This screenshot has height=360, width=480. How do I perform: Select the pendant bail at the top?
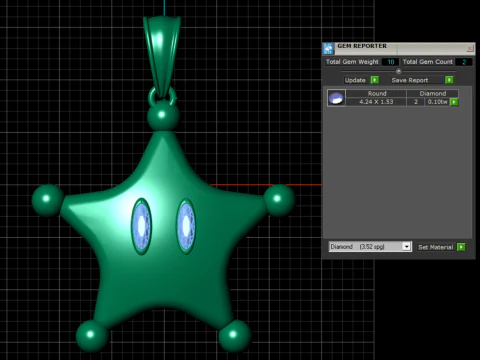tap(162, 57)
